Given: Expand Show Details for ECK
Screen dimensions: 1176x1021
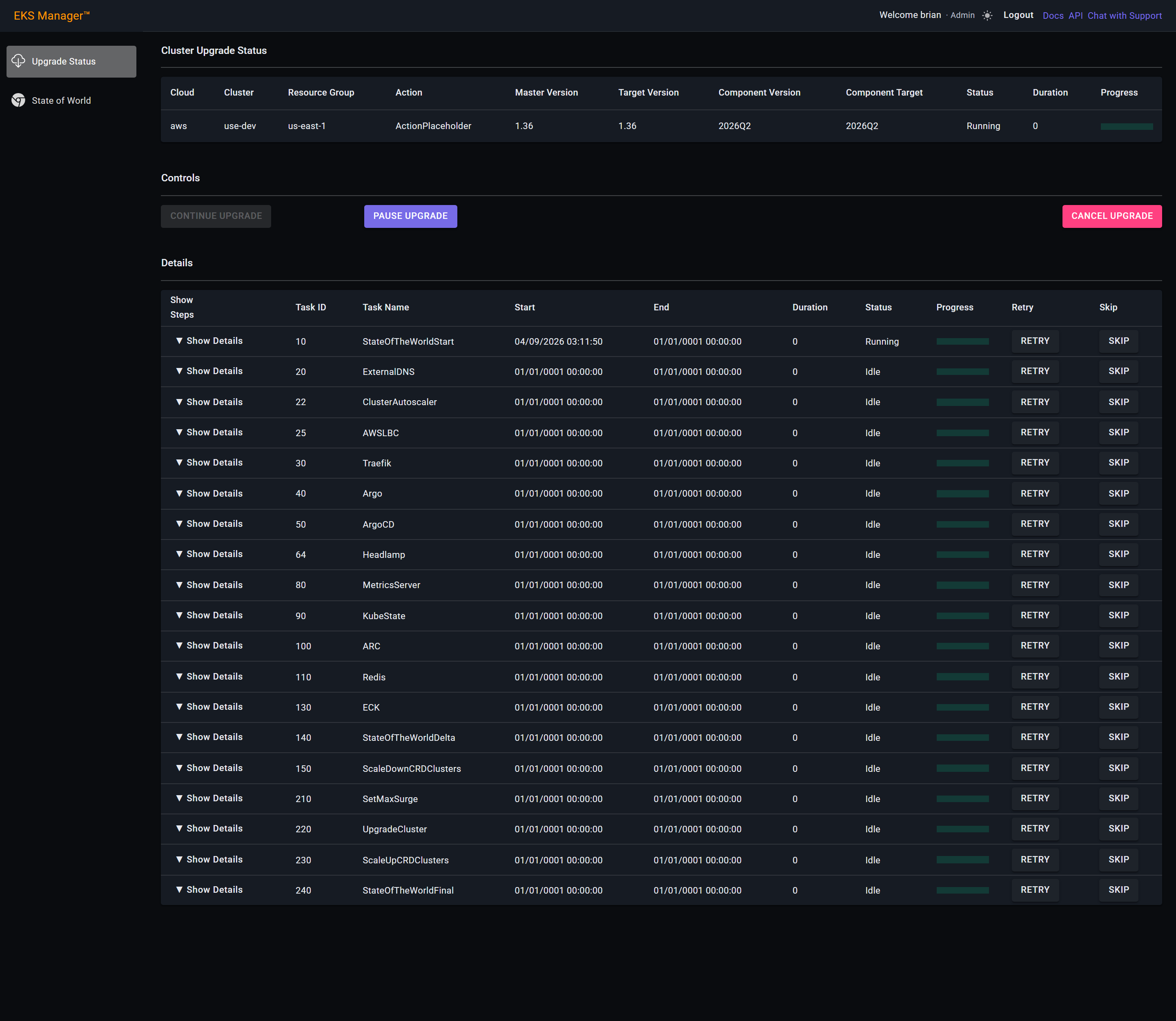Looking at the screenshot, I should tap(209, 707).
